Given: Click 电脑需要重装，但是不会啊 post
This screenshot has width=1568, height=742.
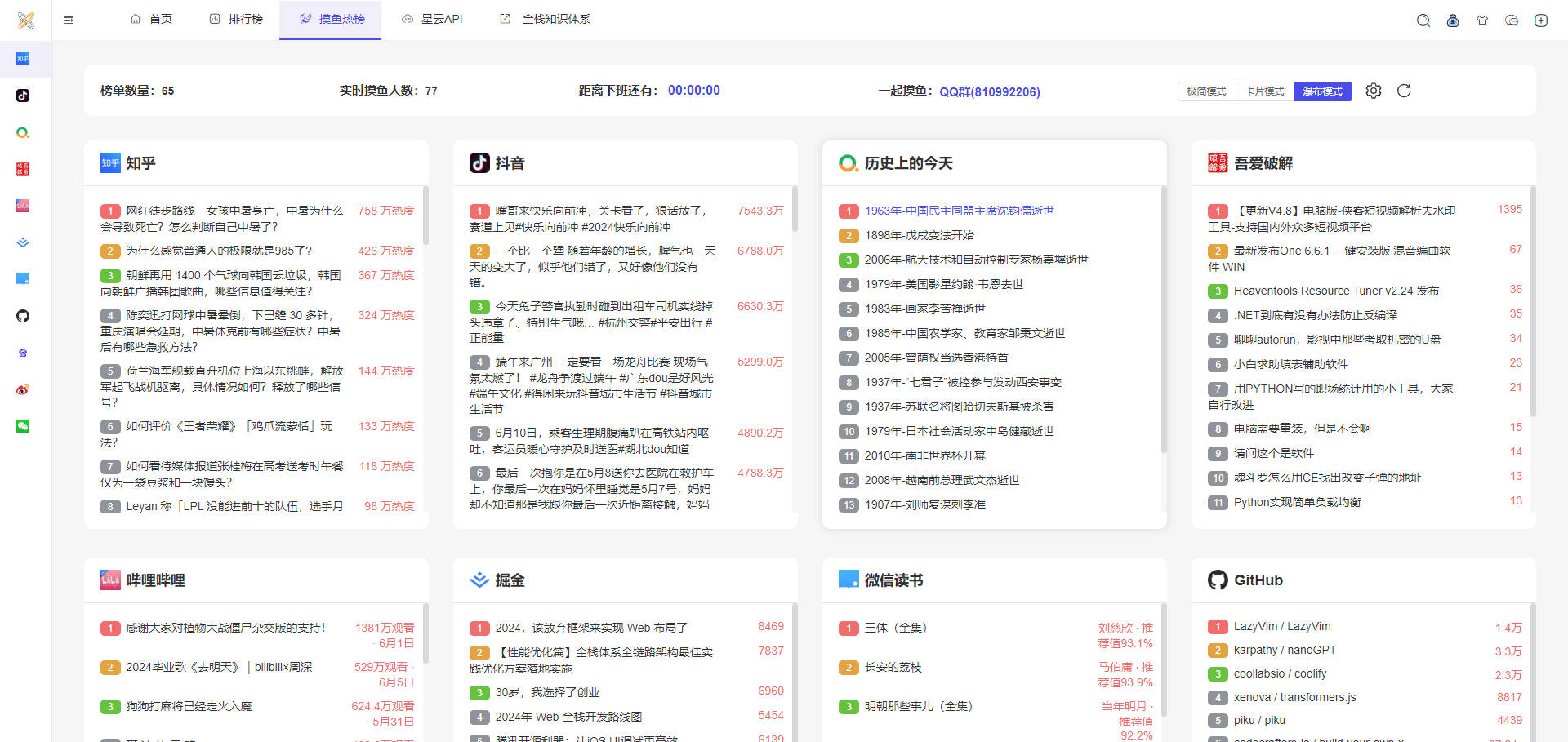Looking at the screenshot, I should tap(1302, 429).
